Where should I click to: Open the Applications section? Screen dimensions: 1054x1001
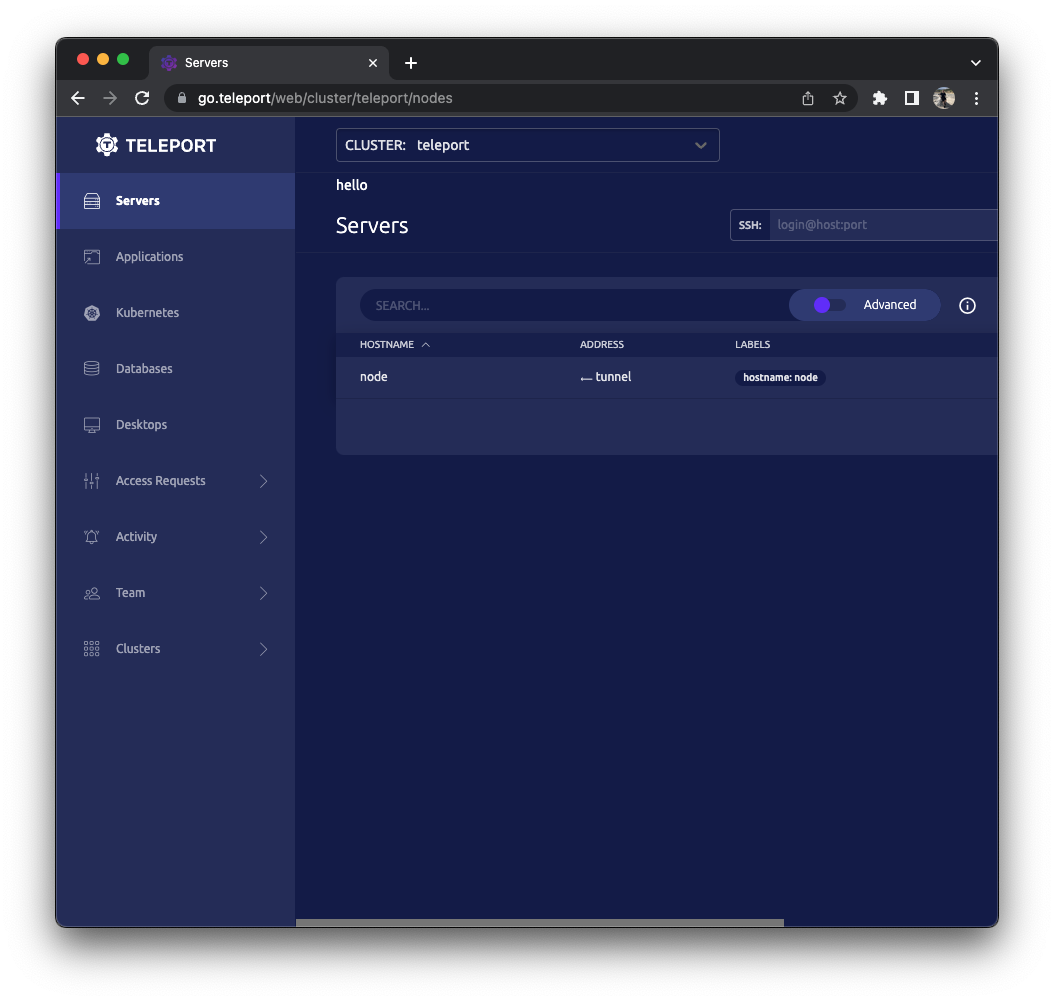147,256
